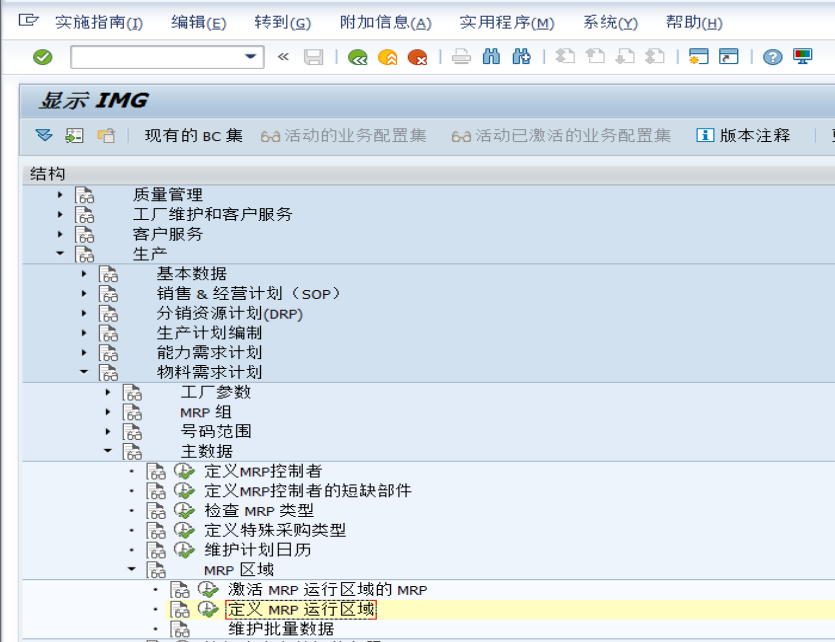The width and height of the screenshot is (835, 642).
Task: Open documentation icon for 维护批量数据
Action: click(180, 629)
